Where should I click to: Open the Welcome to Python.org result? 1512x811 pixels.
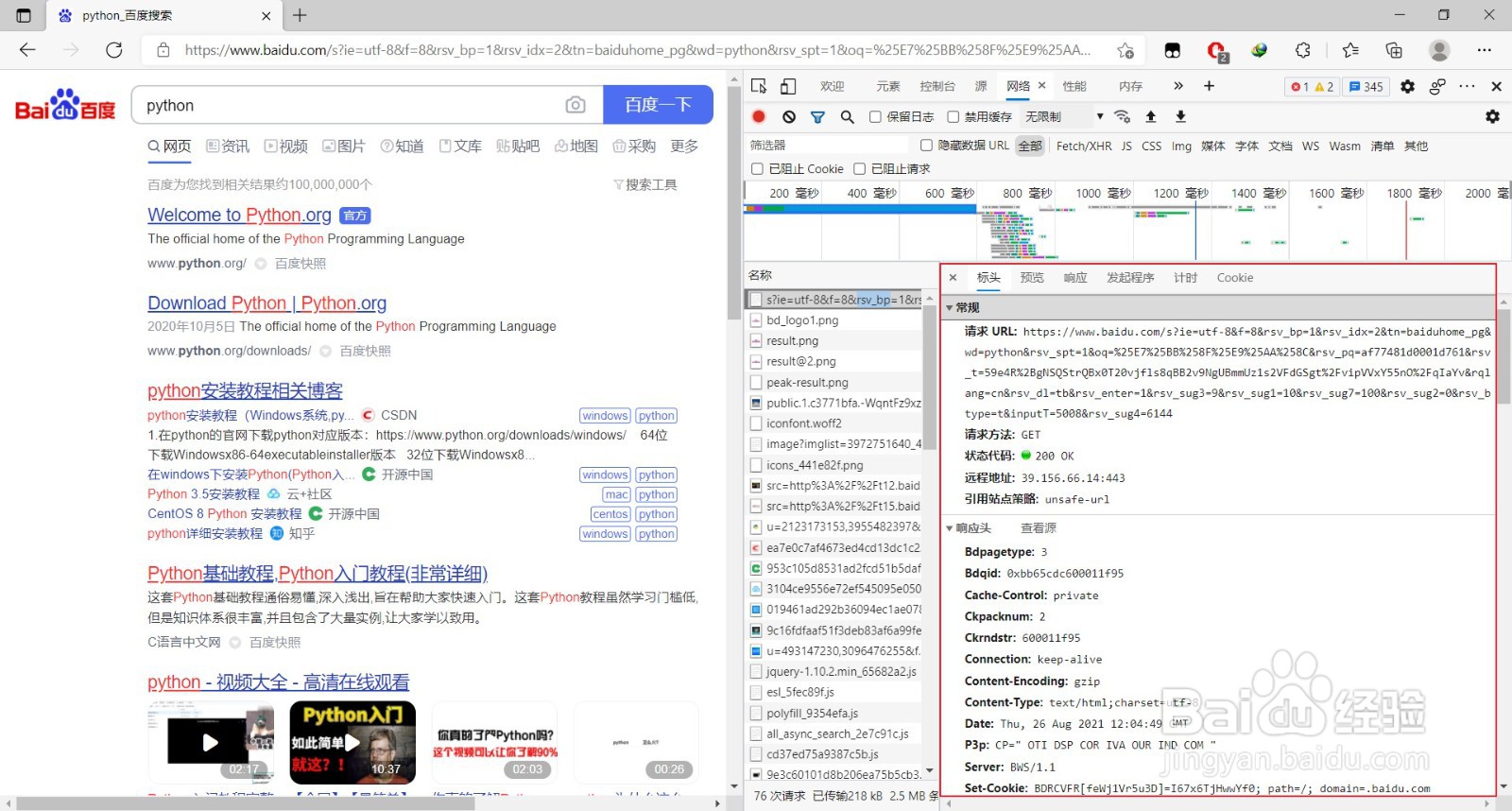239,216
